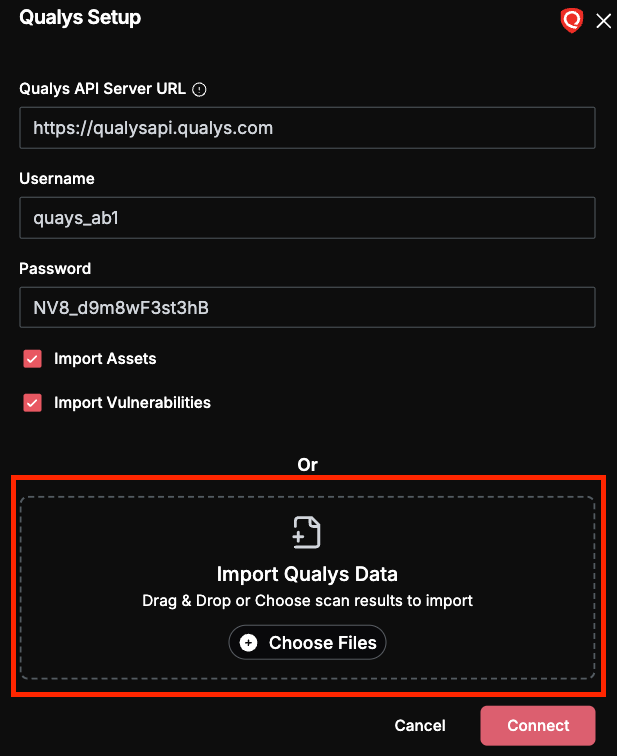Focus the Username field containing quays_ab1
This screenshot has width=617, height=756.
click(x=307, y=217)
